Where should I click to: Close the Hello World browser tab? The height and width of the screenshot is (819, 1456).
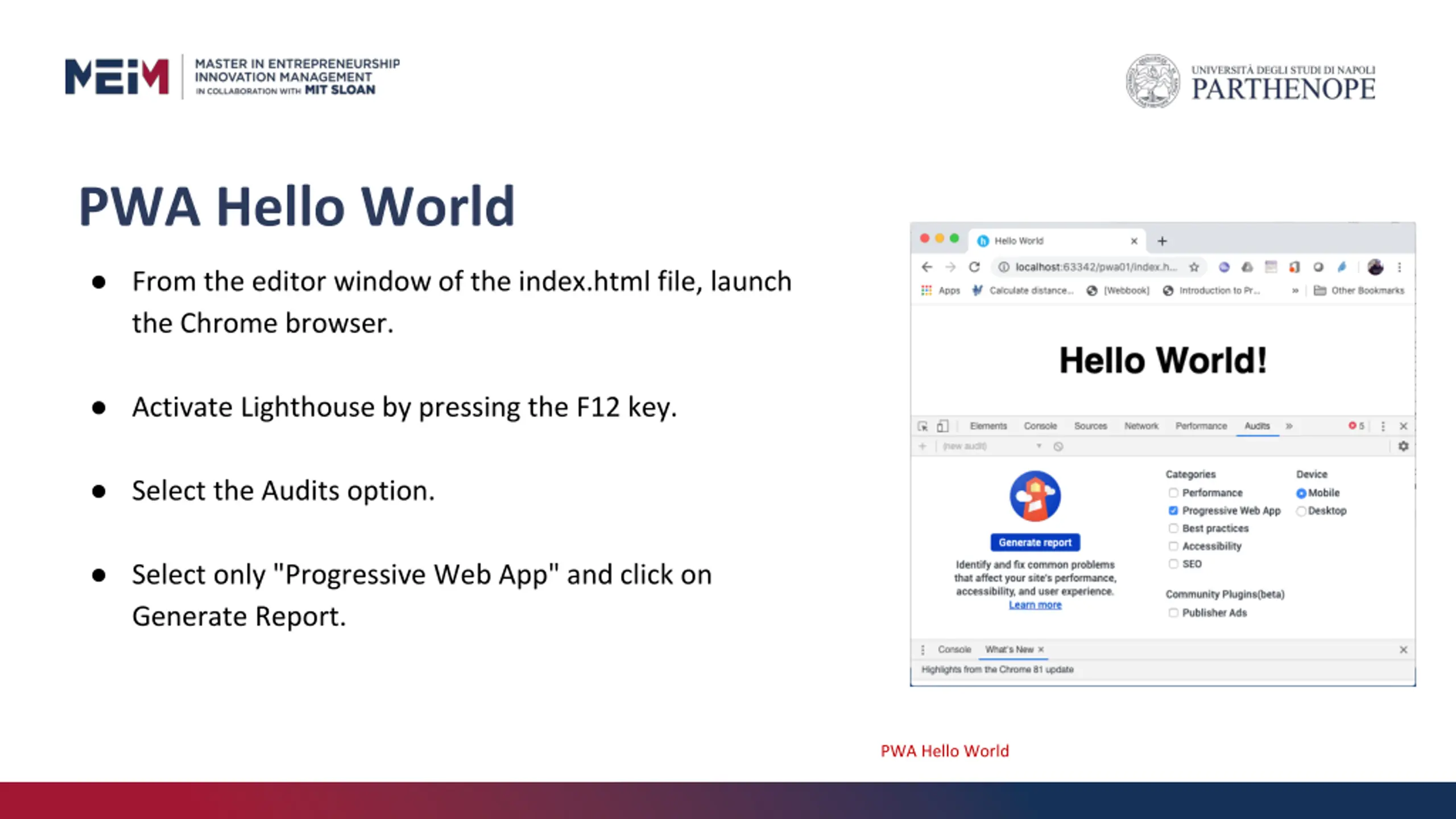(1134, 241)
